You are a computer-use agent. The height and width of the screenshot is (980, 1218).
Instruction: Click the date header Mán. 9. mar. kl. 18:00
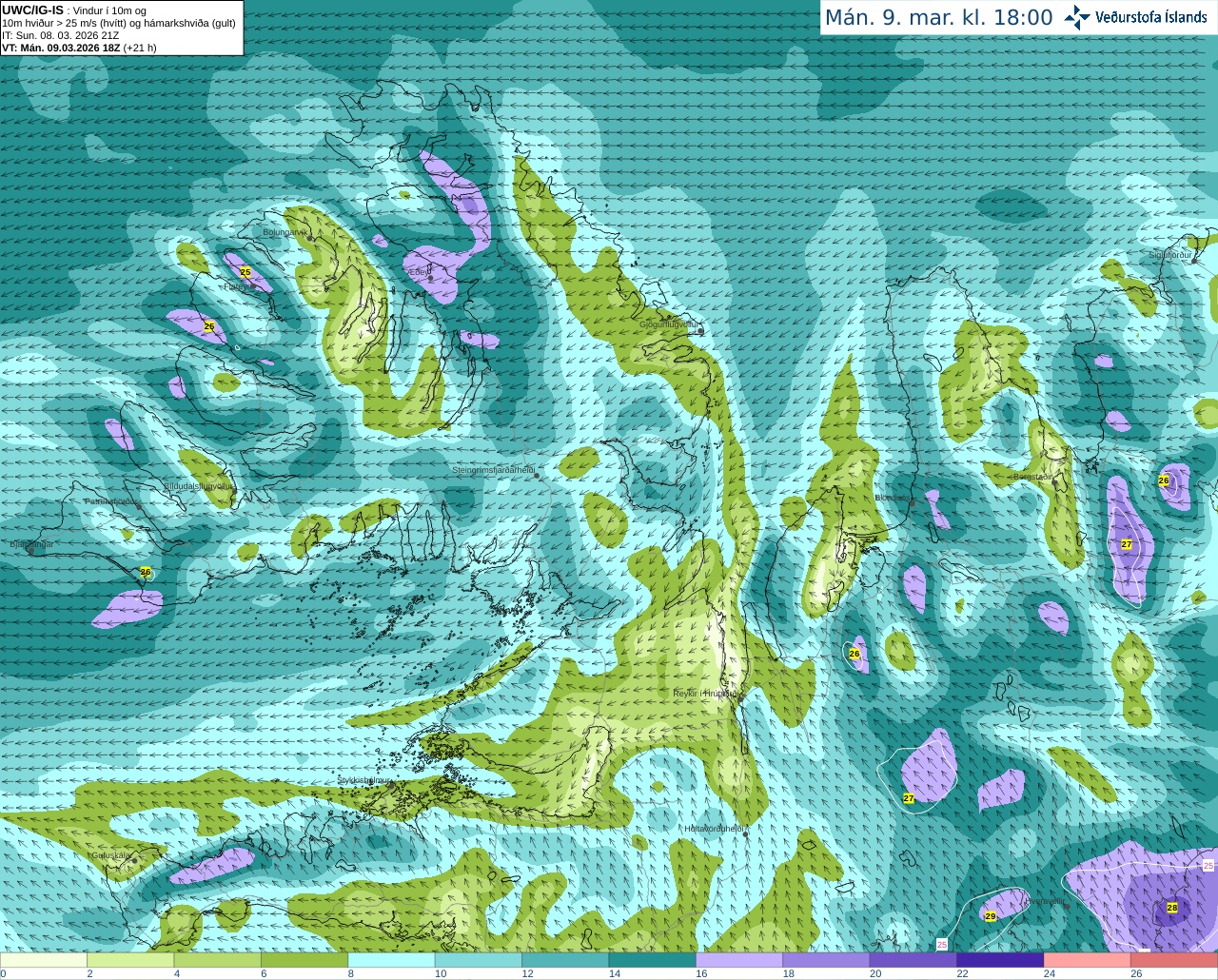[938, 18]
